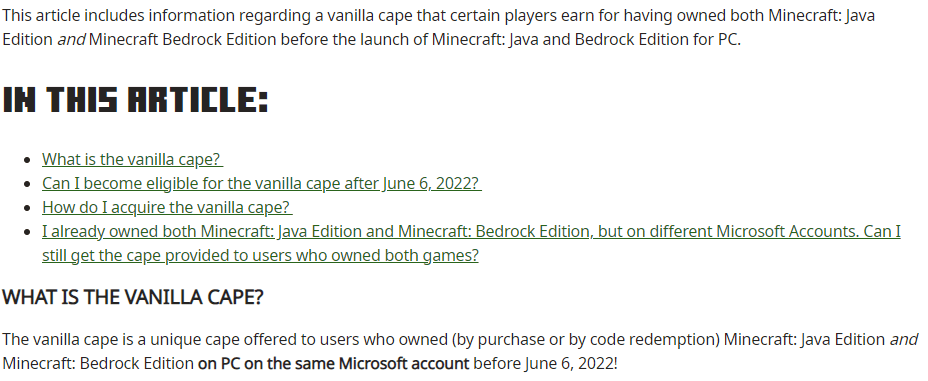Click bullet beside the eligibility question link

click(x=27, y=185)
